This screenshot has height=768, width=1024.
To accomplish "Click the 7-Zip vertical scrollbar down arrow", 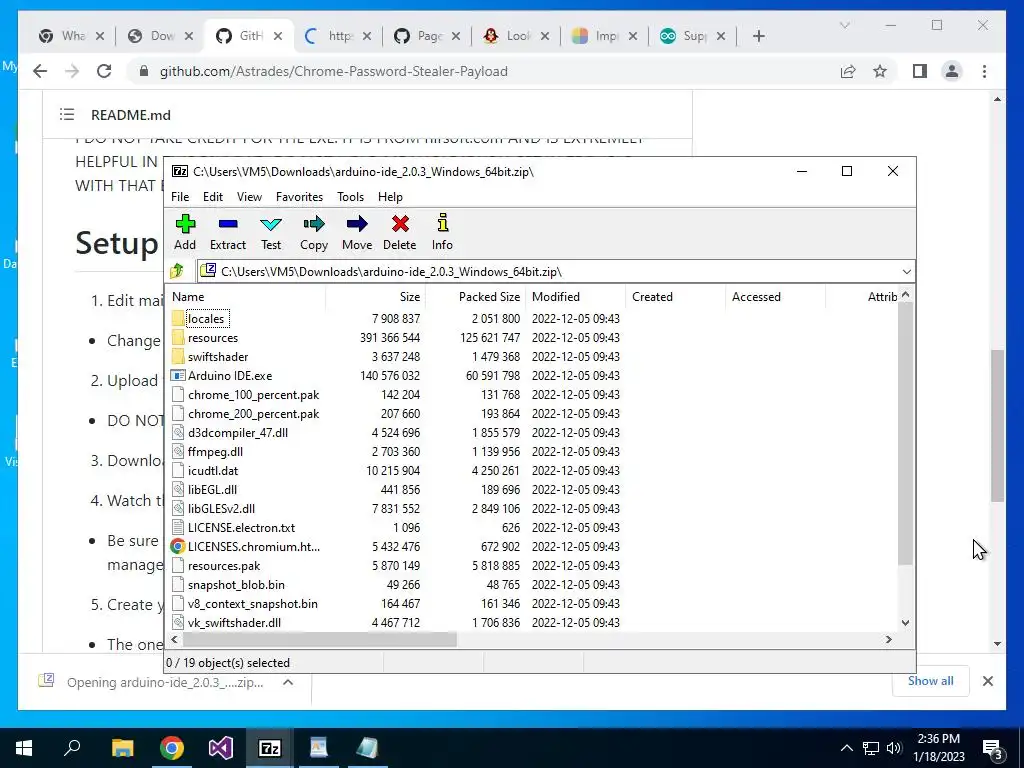I will click(905, 622).
